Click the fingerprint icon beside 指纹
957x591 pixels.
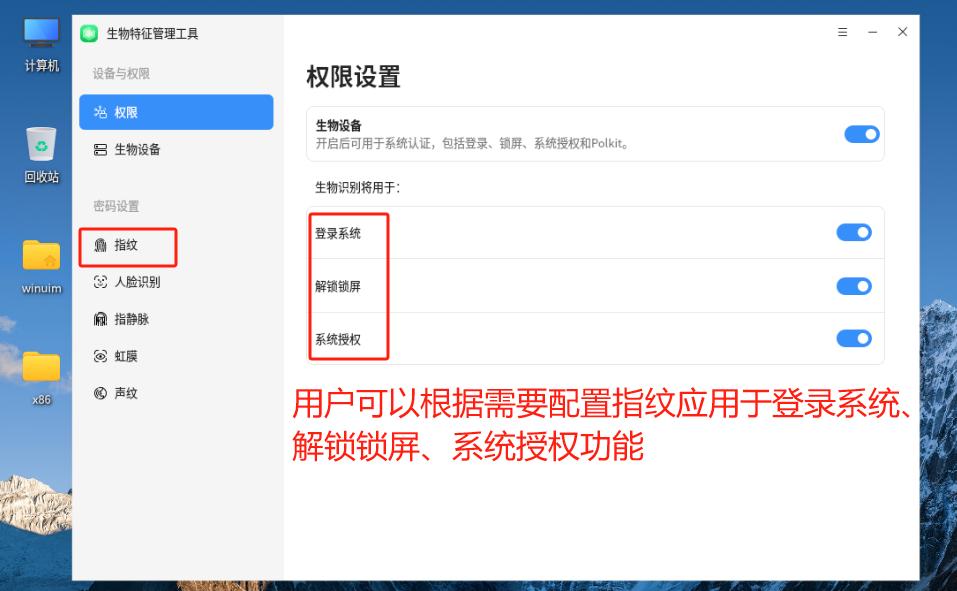pos(100,245)
